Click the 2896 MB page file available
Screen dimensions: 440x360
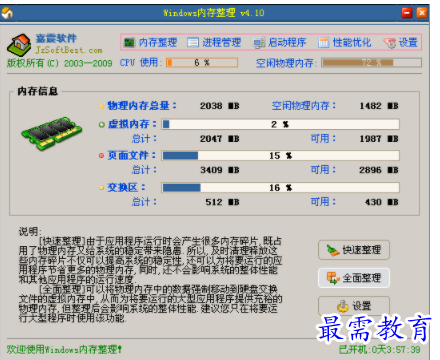379,170
